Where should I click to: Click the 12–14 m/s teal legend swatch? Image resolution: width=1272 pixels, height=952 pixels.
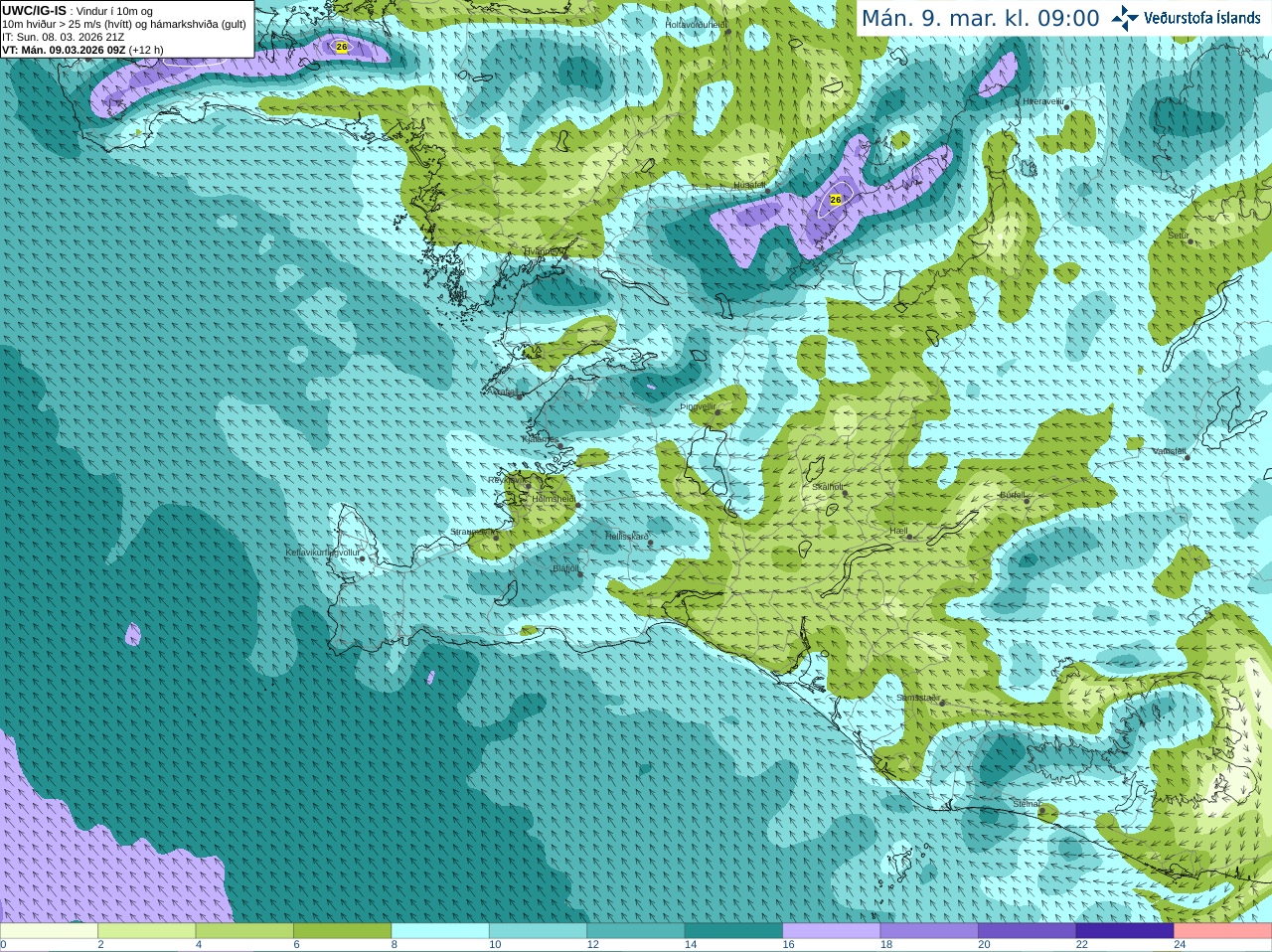(636, 931)
